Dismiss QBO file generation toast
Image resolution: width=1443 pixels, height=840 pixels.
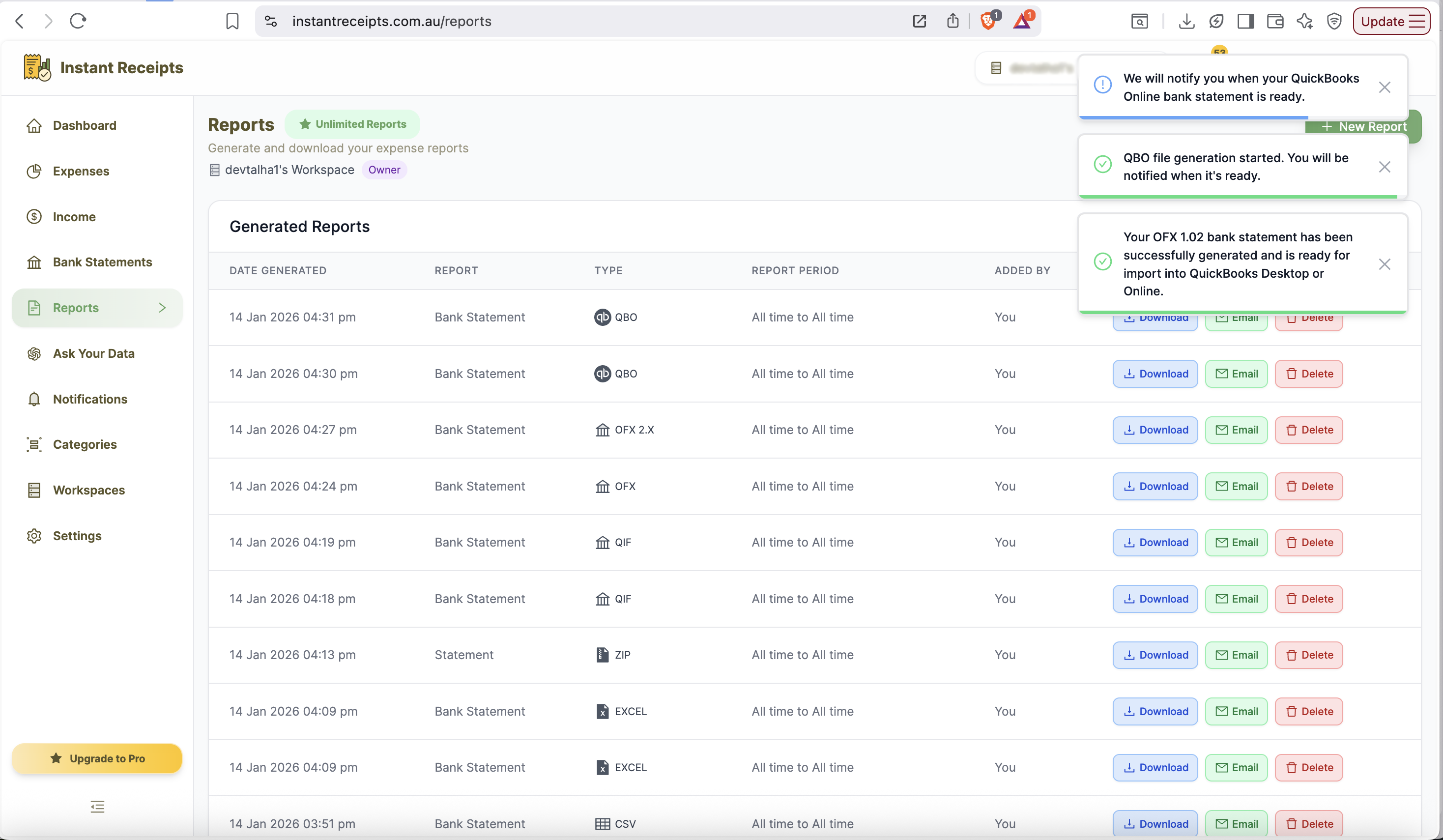[x=1385, y=167]
